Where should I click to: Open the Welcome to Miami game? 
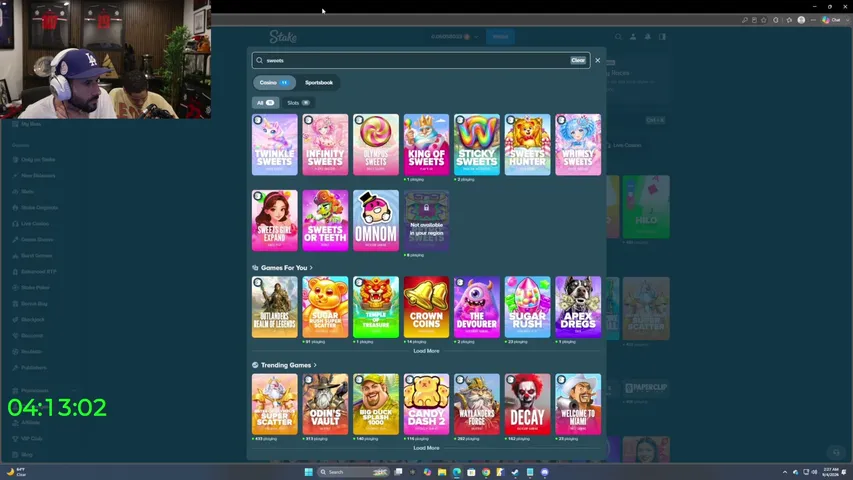pos(578,404)
